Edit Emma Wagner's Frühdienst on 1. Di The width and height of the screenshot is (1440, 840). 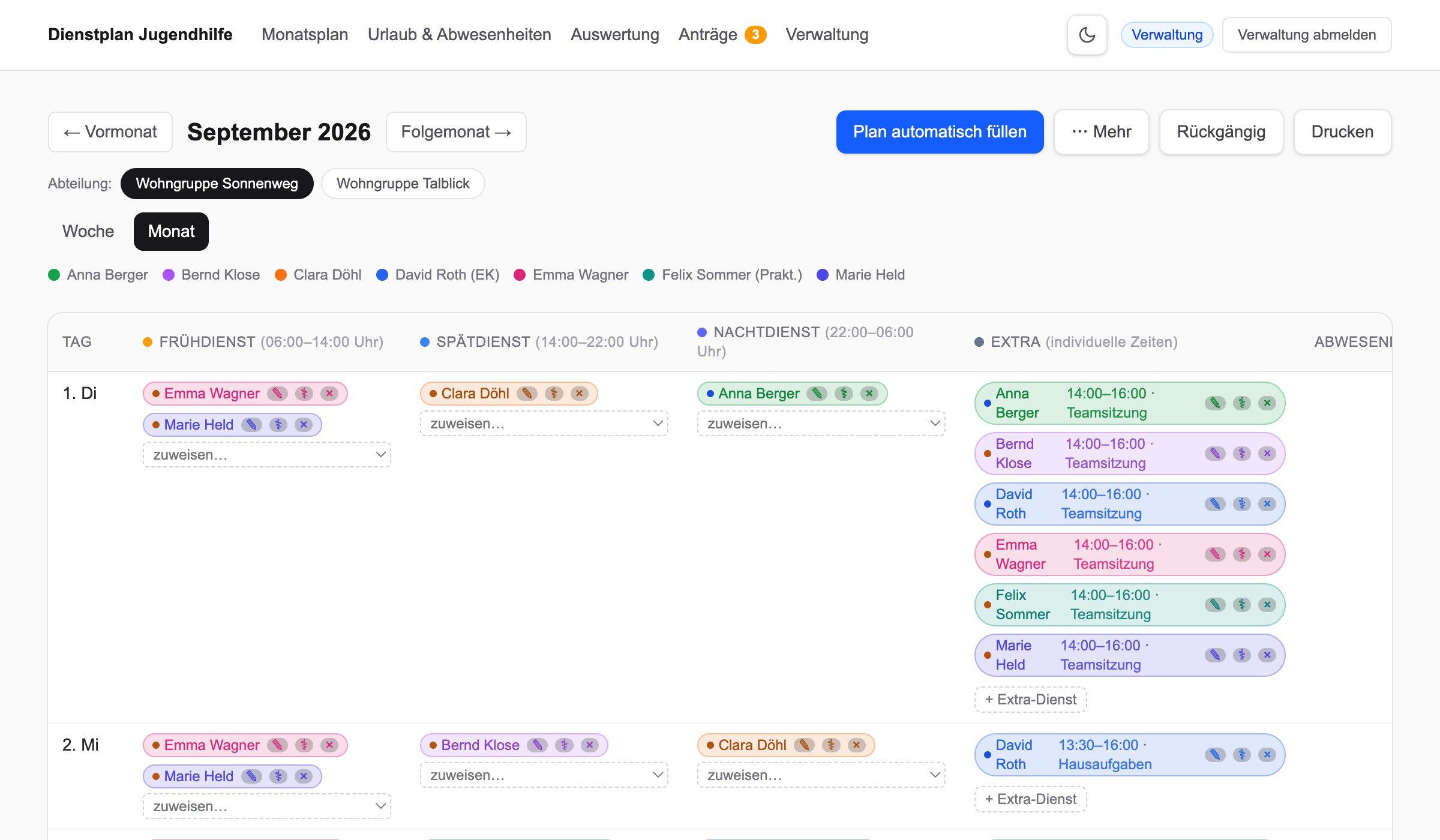point(277,394)
